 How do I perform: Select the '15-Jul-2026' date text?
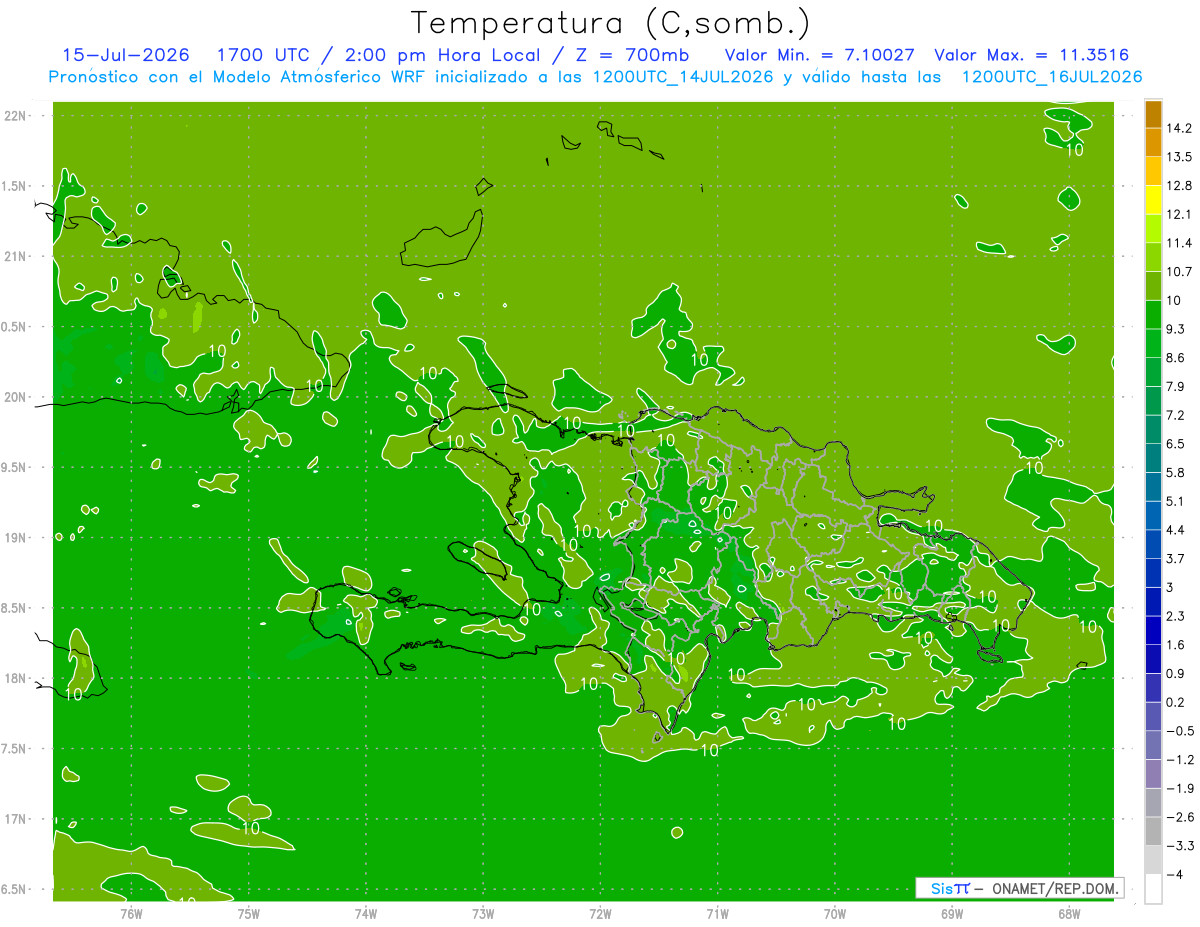126,55
